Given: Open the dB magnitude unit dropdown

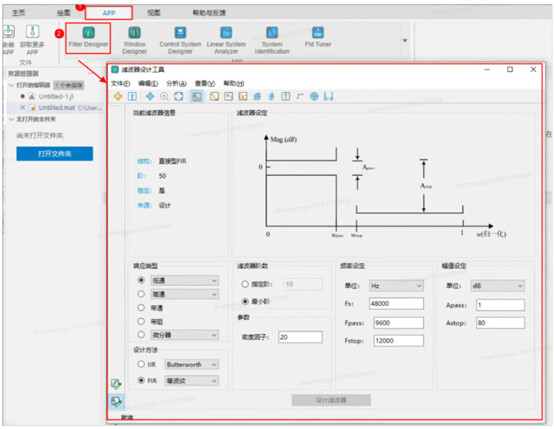Looking at the screenshot, I should 497,286.
